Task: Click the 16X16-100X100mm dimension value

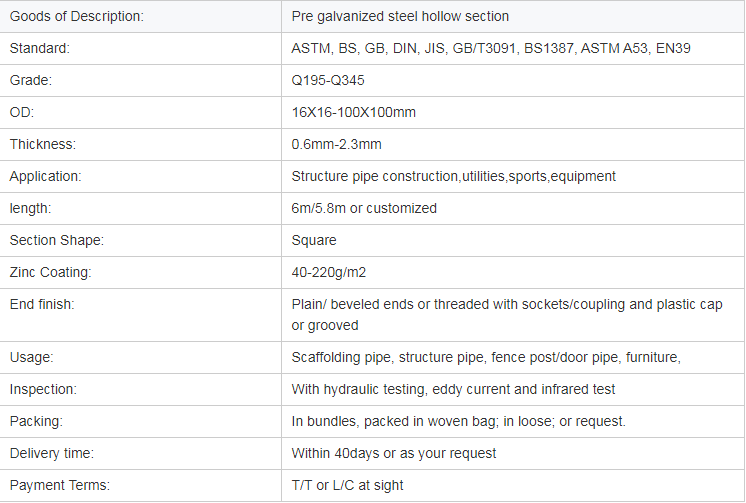Action: [x=353, y=112]
